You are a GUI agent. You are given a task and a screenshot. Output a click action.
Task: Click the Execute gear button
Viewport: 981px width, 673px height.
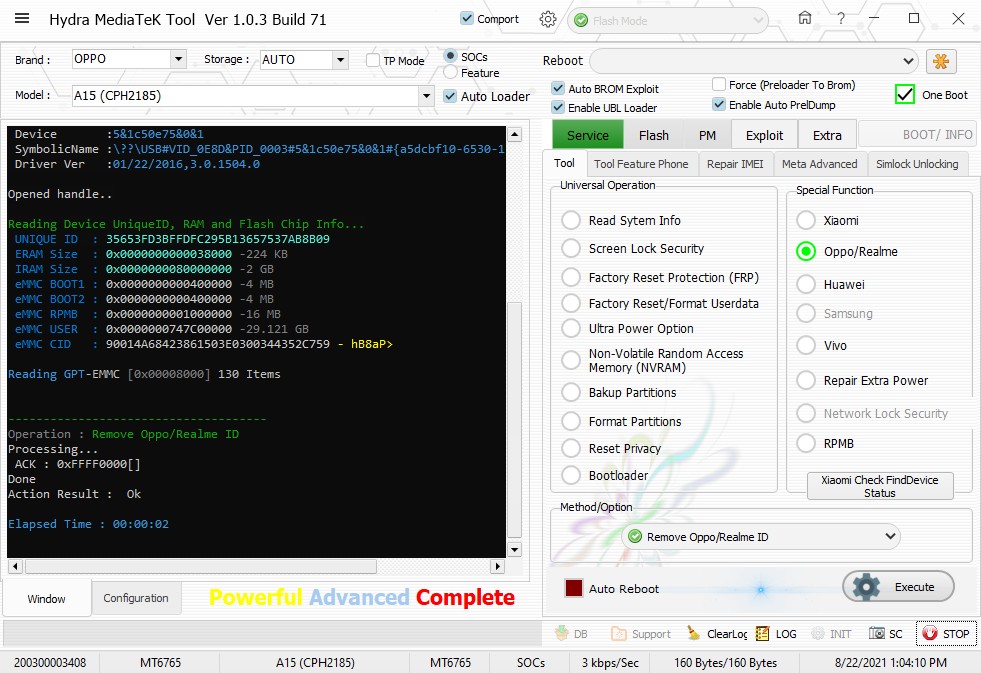pyautogui.click(x=898, y=587)
